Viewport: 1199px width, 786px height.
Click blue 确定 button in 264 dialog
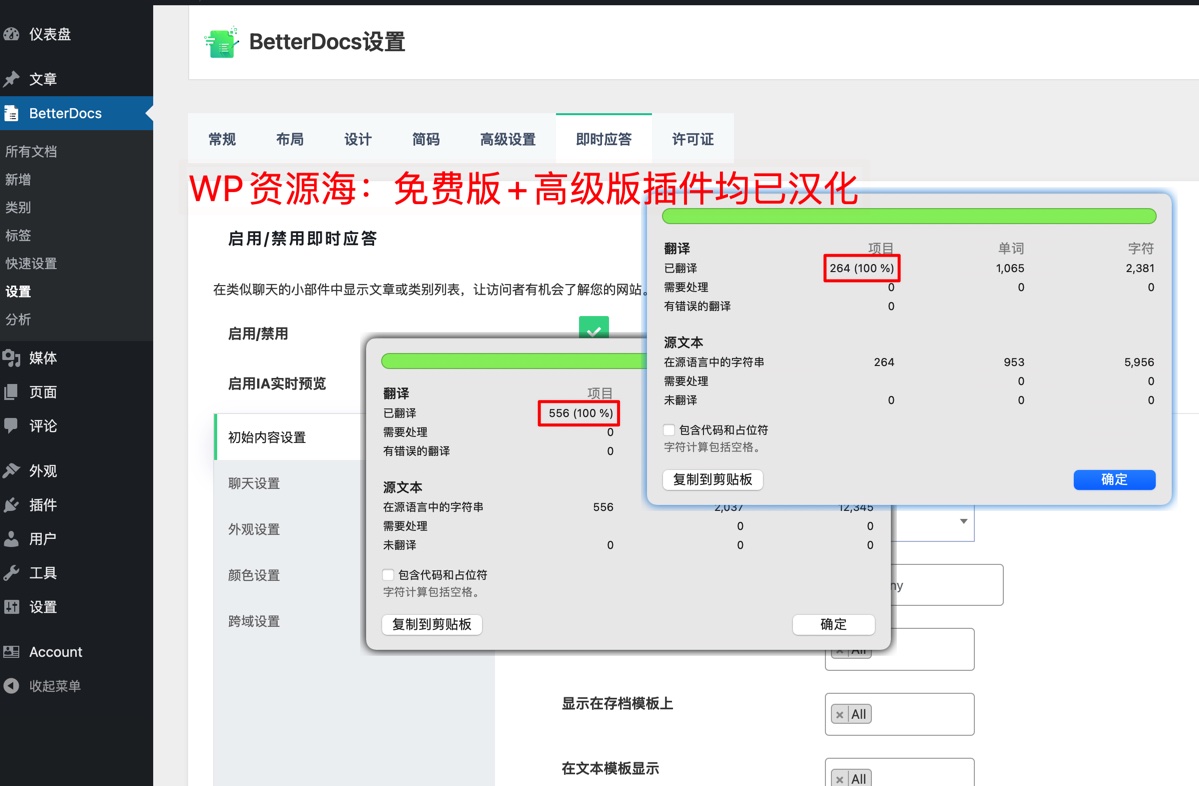(x=1114, y=479)
